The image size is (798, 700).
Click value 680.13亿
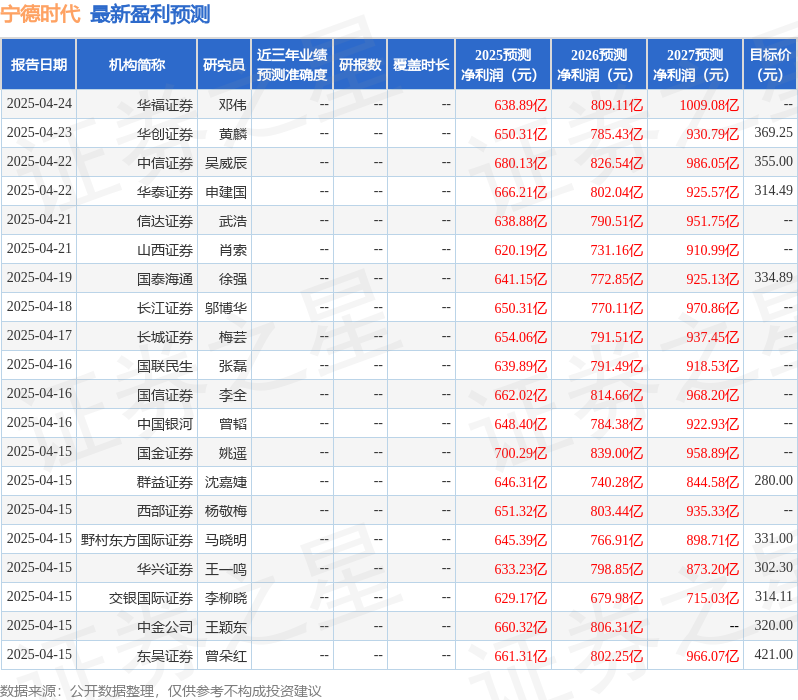point(521,163)
